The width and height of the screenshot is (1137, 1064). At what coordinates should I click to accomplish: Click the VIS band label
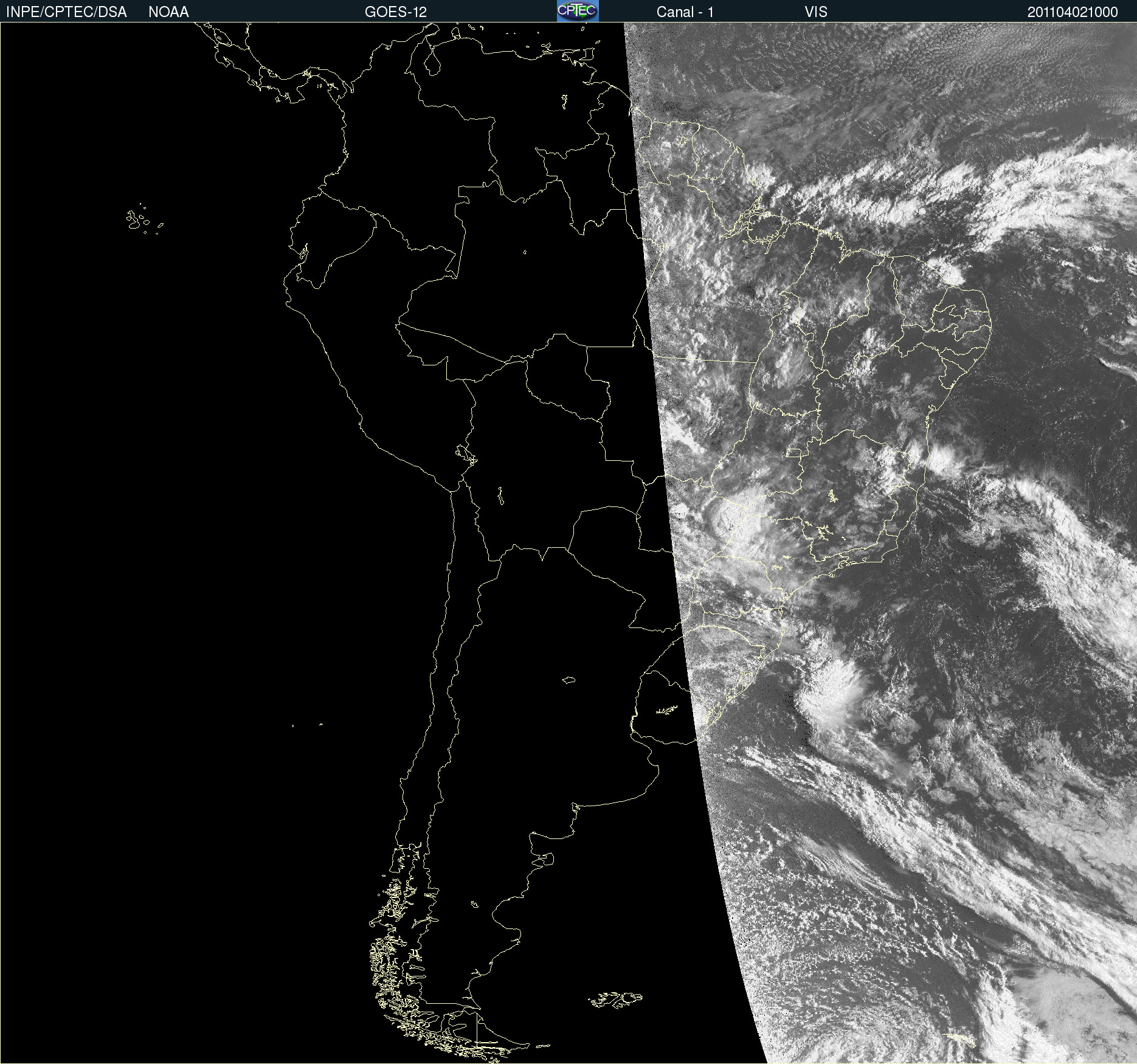[x=815, y=12]
